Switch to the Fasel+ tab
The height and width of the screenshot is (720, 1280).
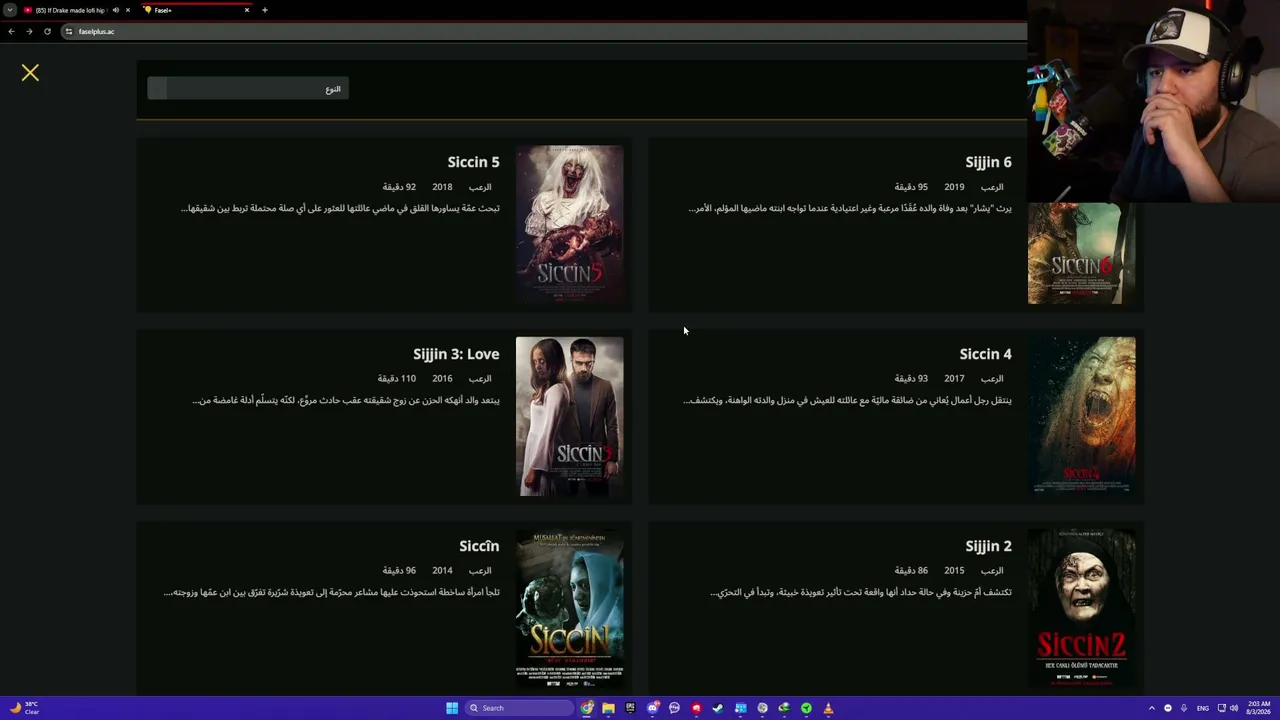(x=195, y=10)
